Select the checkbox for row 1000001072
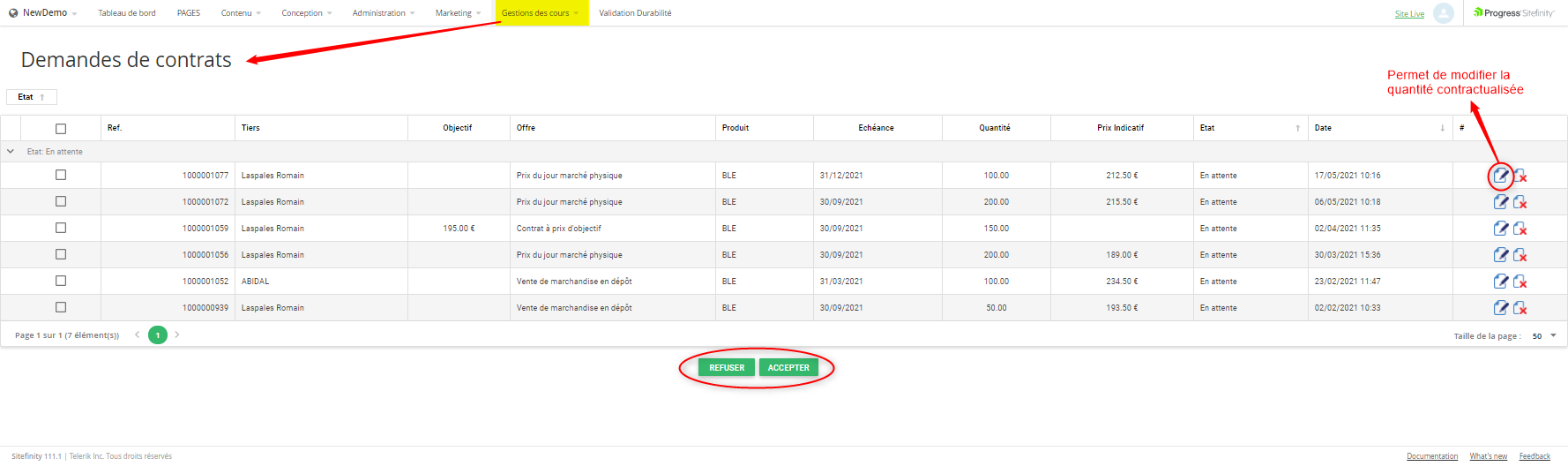Image resolution: width=1568 pixels, height=466 pixels. [61, 201]
